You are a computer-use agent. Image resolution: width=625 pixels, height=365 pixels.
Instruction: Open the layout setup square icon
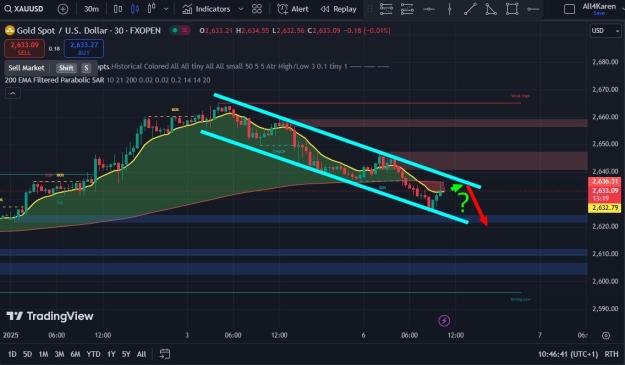pyautogui.click(x=570, y=9)
